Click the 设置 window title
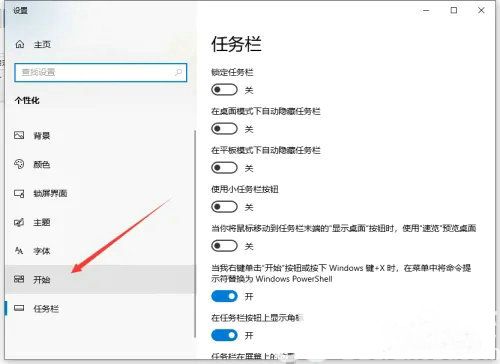The height and width of the screenshot is (364, 500). coord(20,10)
